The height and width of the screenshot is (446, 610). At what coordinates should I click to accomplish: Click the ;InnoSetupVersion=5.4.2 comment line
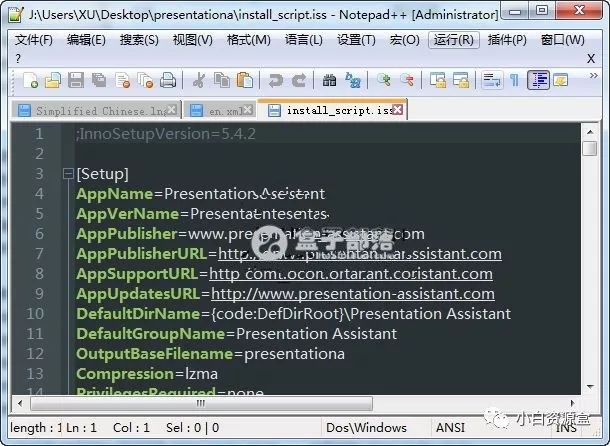pyautogui.click(x=166, y=134)
